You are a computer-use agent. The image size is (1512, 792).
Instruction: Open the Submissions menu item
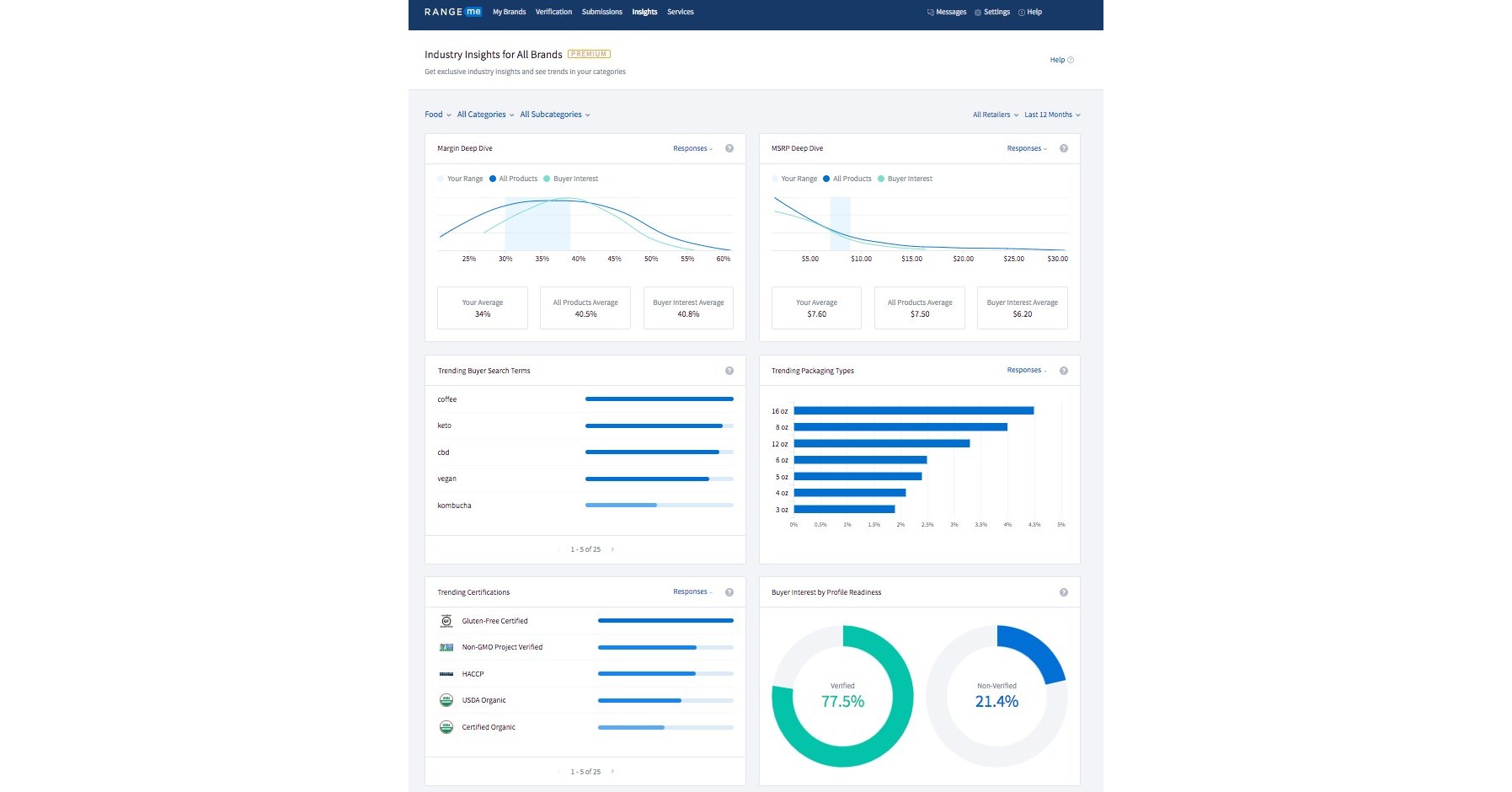pyautogui.click(x=601, y=12)
